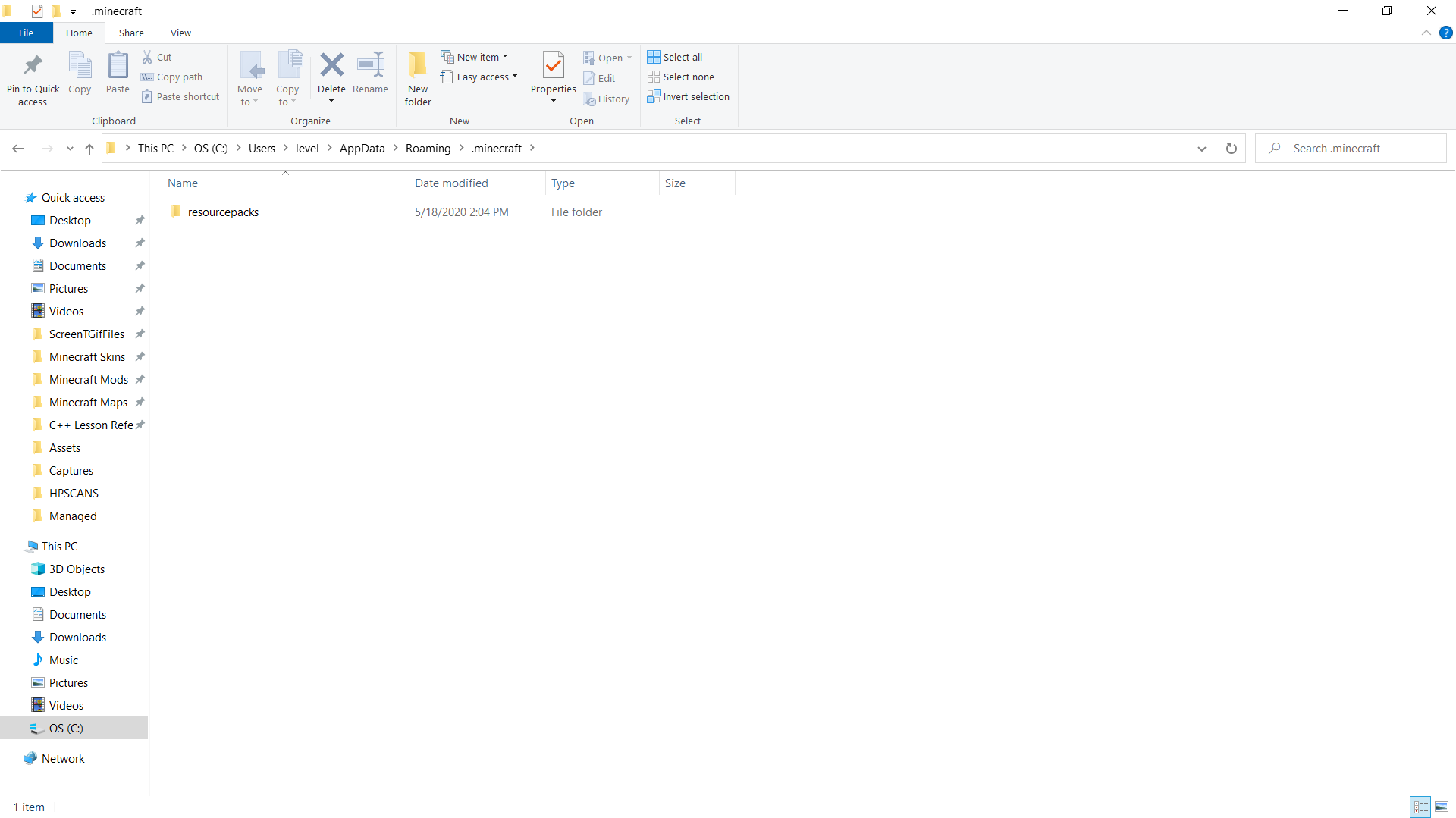This screenshot has height=818, width=1456.
Task: Click Select all in the ribbon
Action: pos(675,57)
